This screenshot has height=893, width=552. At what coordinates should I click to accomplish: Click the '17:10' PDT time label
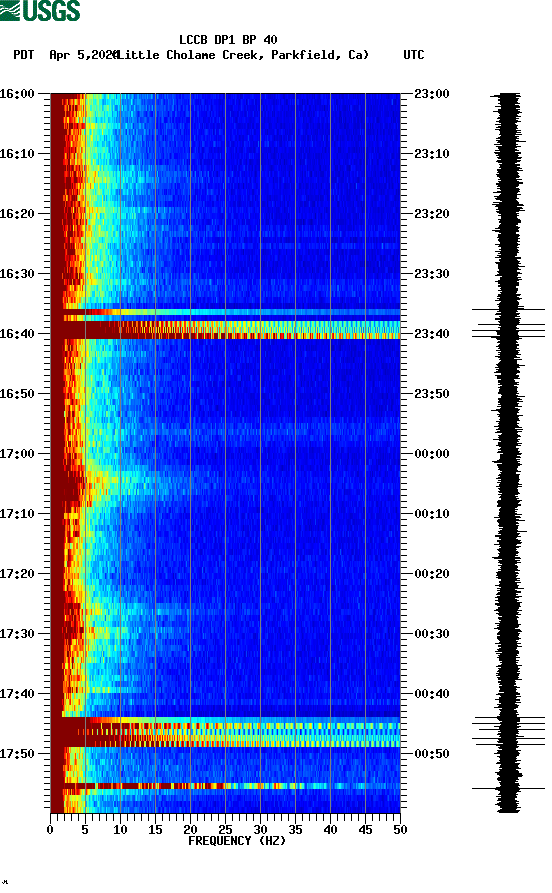(17, 514)
